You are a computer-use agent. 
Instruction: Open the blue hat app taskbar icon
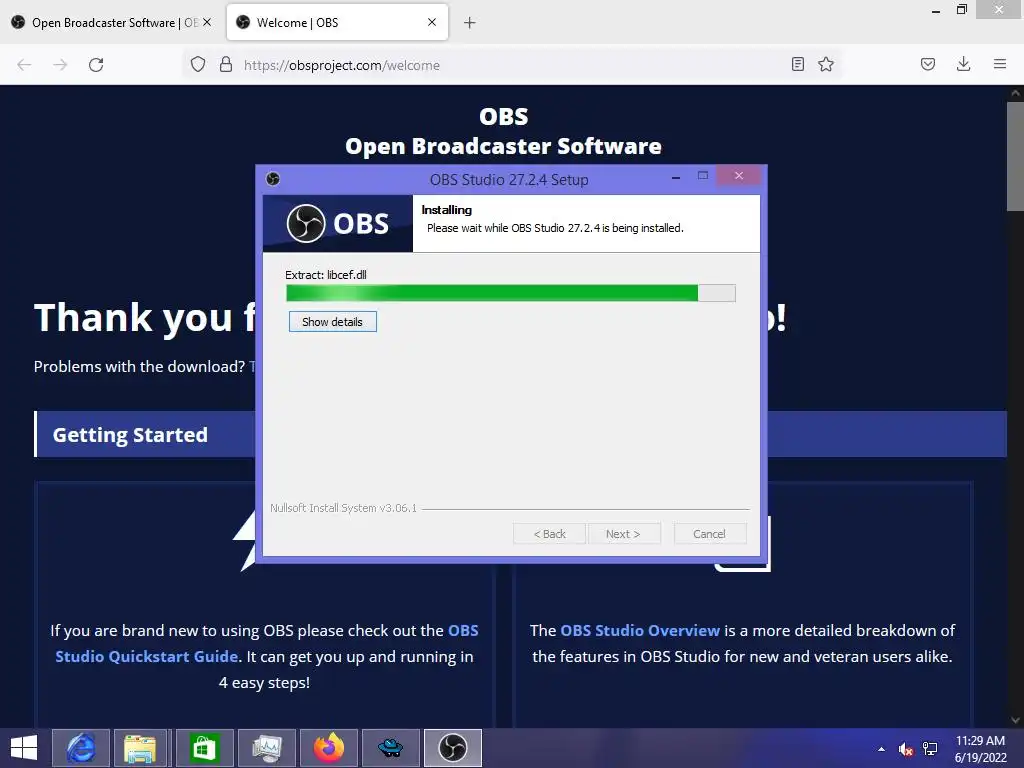pos(391,748)
